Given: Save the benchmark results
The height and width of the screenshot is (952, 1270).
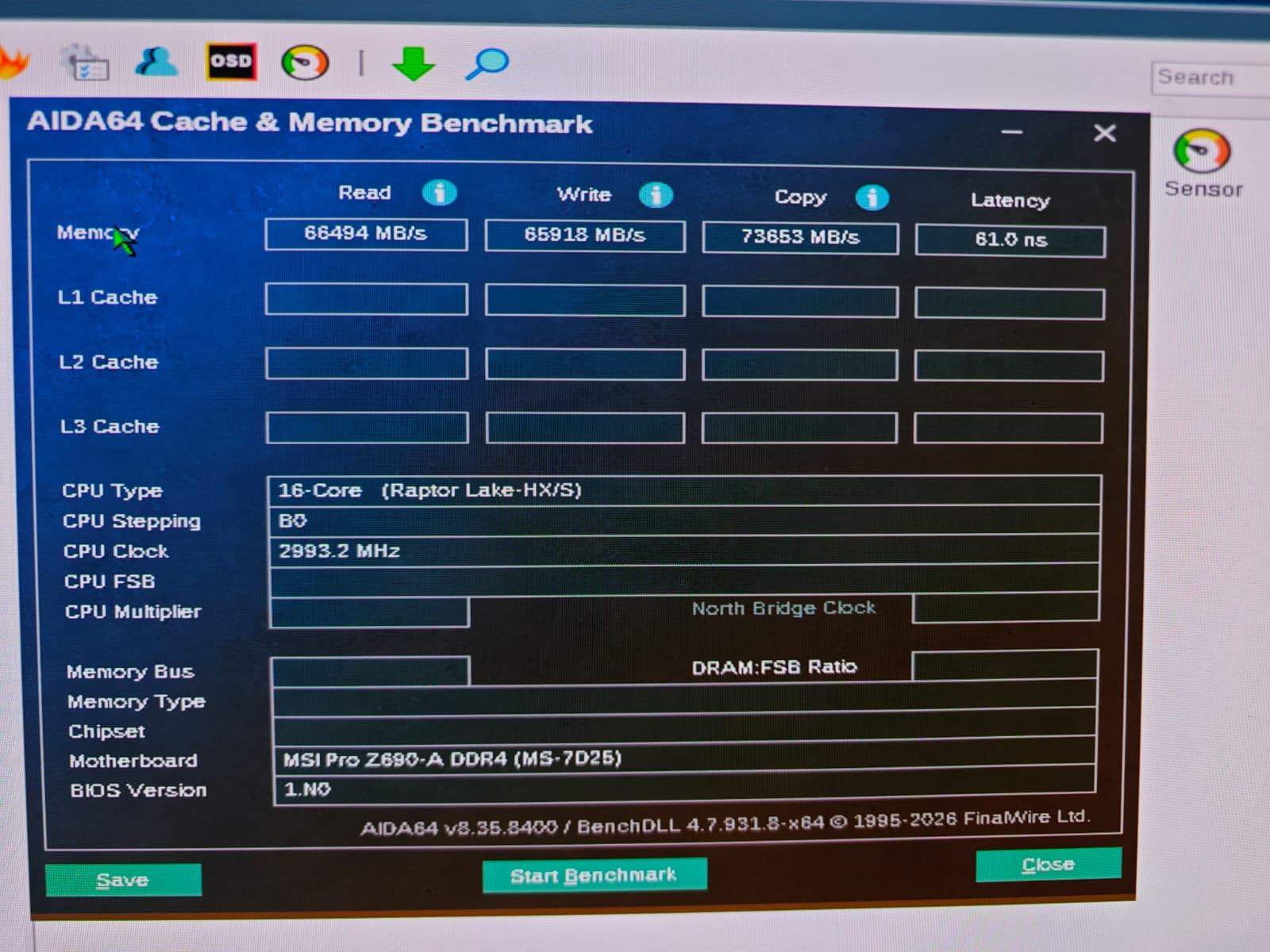Looking at the screenshot, I should 123,880.
